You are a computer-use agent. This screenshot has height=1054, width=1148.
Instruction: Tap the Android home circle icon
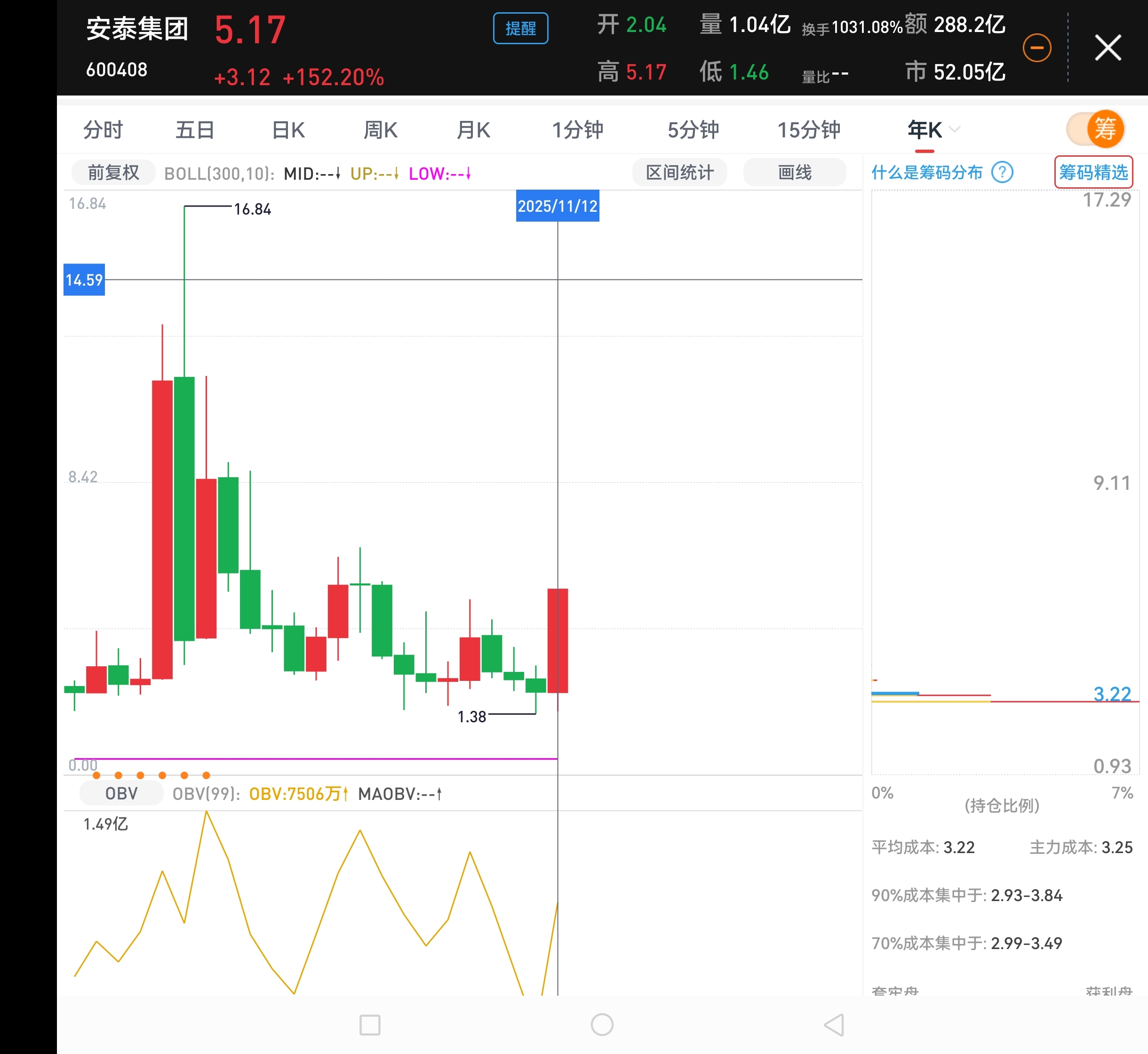pyautogui.click(x=602, y=1025)
